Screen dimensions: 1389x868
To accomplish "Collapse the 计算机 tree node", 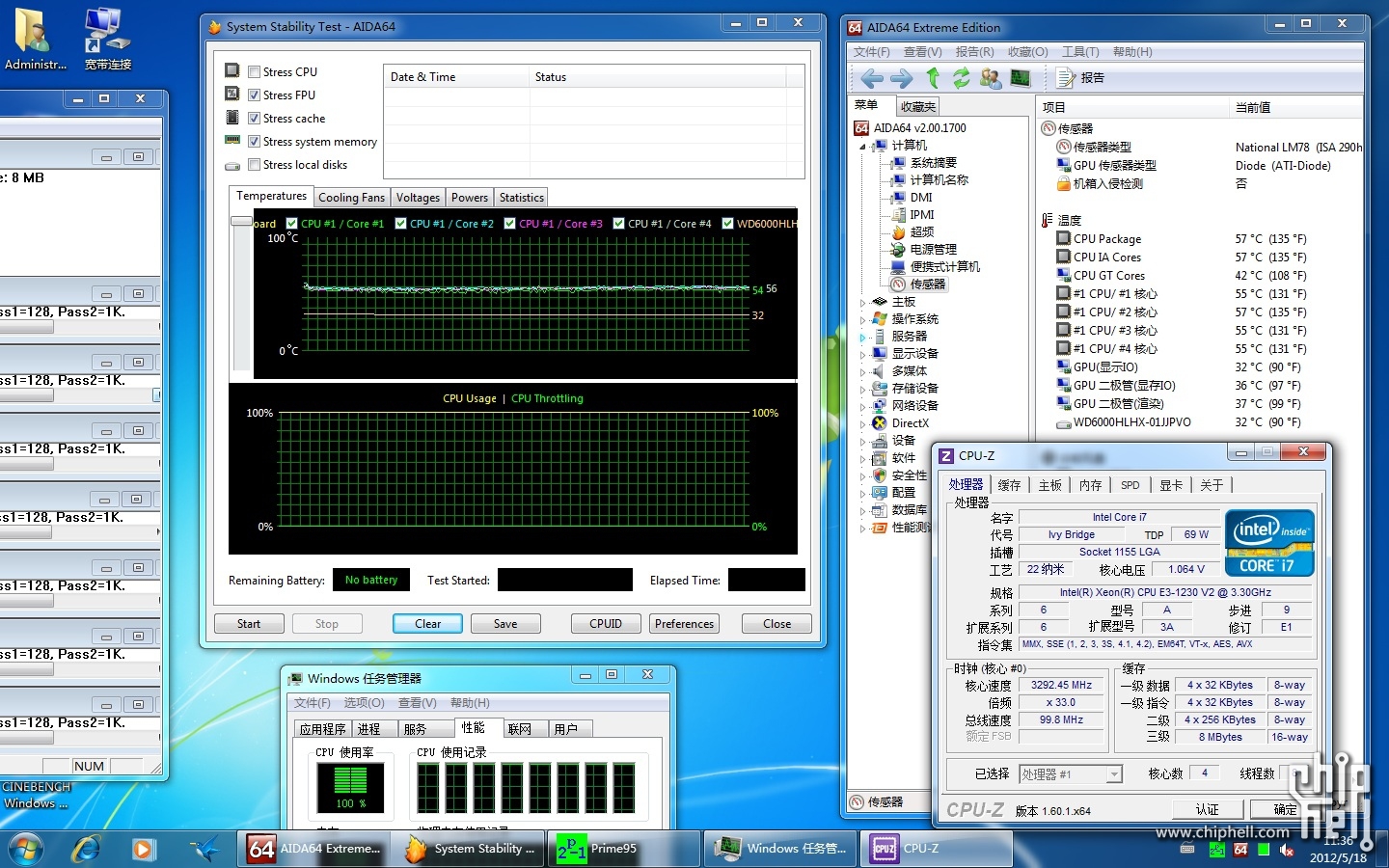I will pyautogui.click(x=863, y=147).
